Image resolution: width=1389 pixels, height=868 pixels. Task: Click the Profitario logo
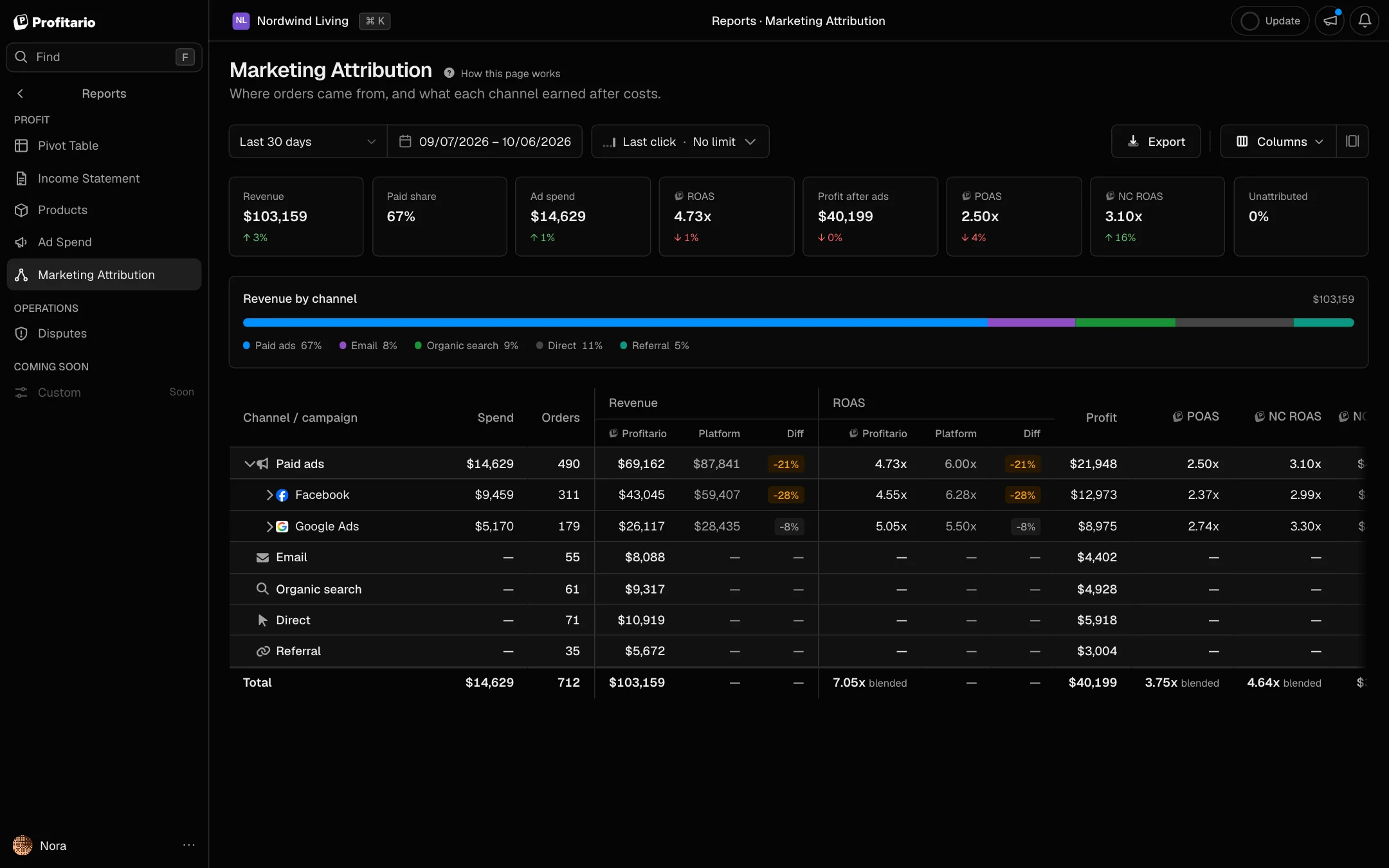pyautogui.click(x=55, y=22)
